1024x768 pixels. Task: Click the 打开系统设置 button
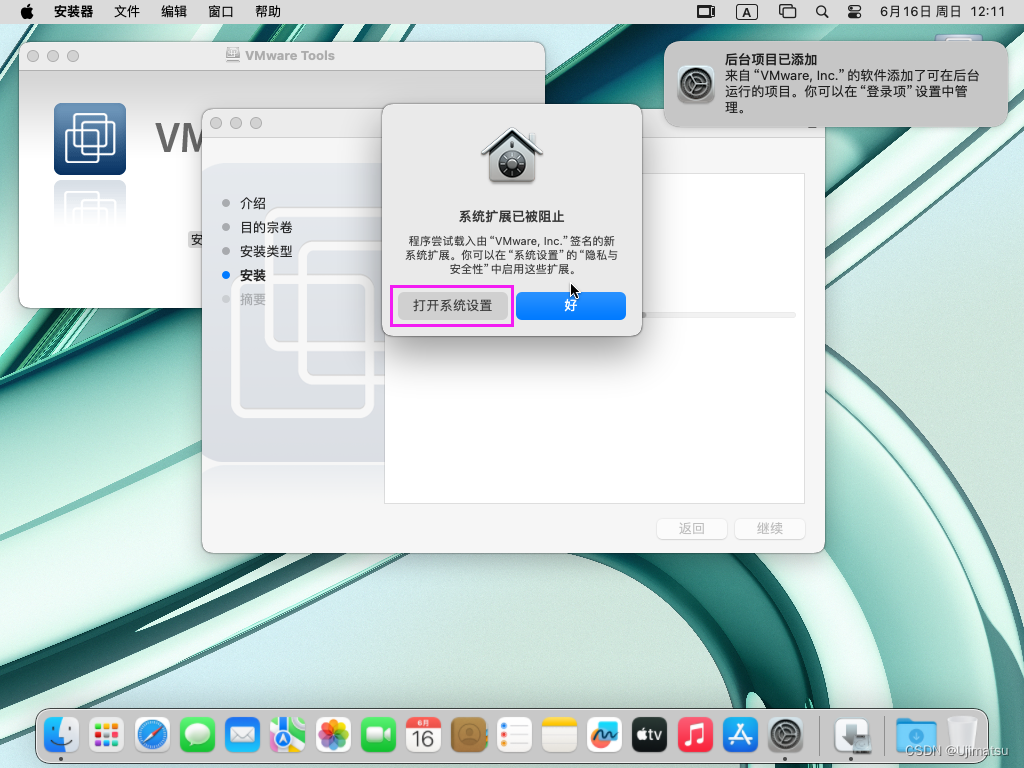click(x=453, y=306)
